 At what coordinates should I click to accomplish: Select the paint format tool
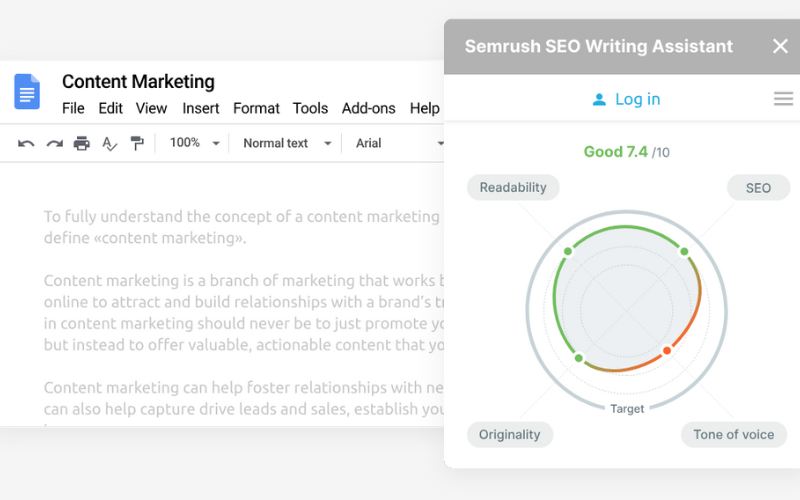(137, 144)
